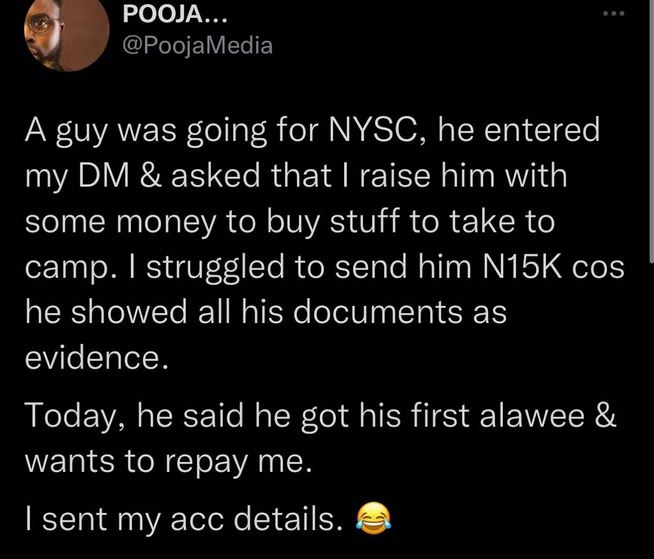The width and height of the screenshot is (654, 559).
Task: Click the phrase 'some money' in the tweet
Action: click(121, 223)
